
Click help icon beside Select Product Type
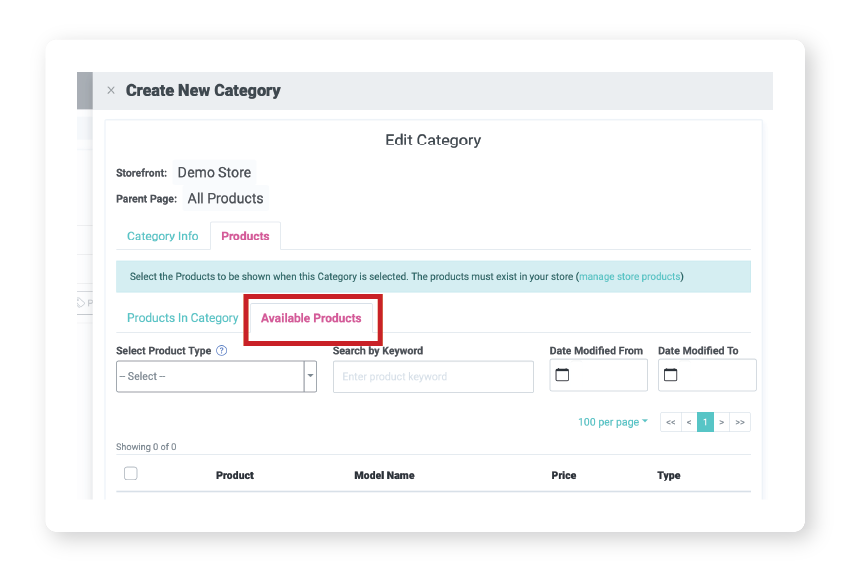222,351
